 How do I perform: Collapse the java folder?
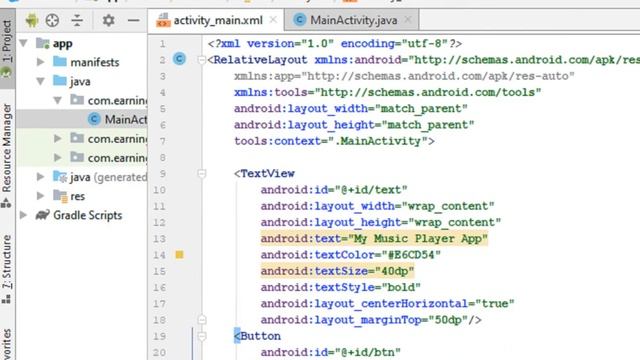tap(40, 81)
